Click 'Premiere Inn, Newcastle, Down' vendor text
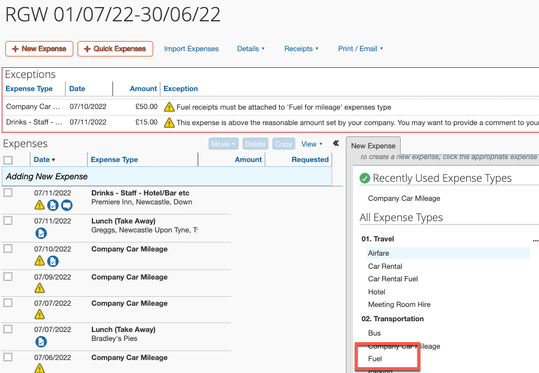This screenshot has height=373, width=539. [x=142, y=202]
